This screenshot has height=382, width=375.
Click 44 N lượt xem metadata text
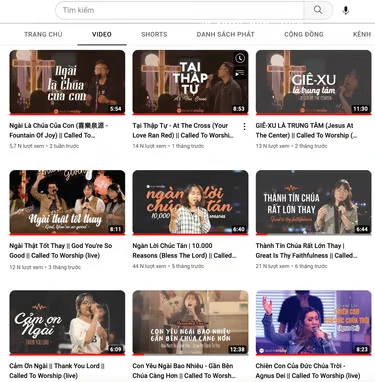pyautogui.click(x=149, y=266)
